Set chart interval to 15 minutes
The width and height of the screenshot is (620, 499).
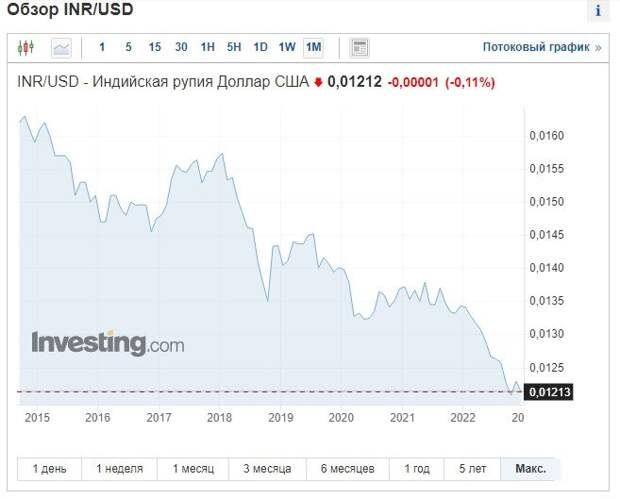click(154, 47)
